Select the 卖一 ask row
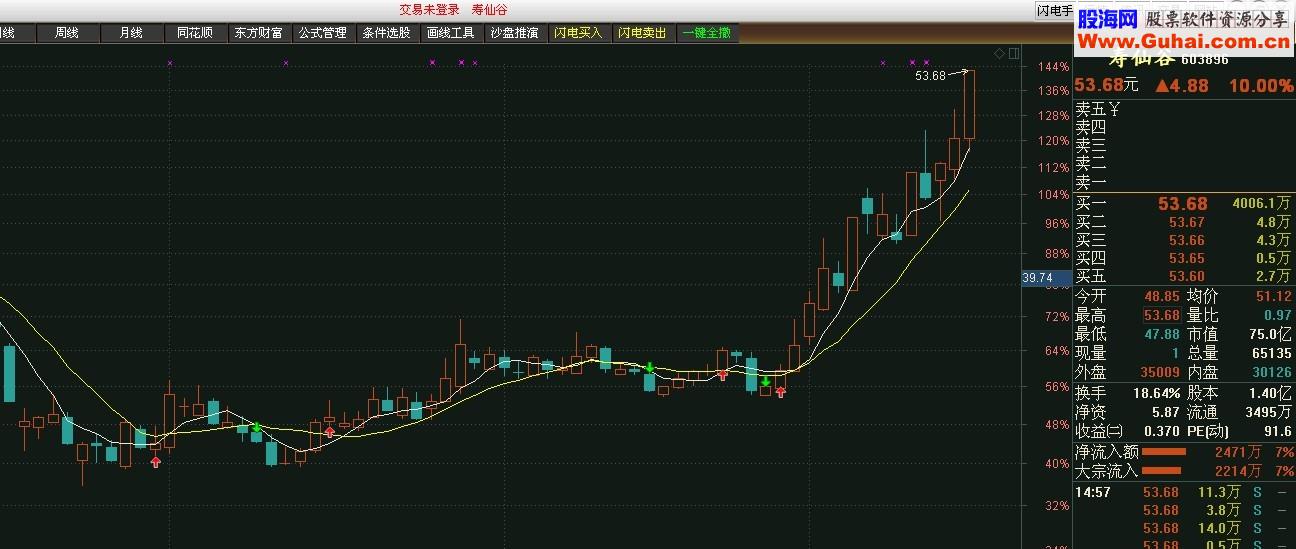The image size is (1296, 549). (x=1183, y=182)
